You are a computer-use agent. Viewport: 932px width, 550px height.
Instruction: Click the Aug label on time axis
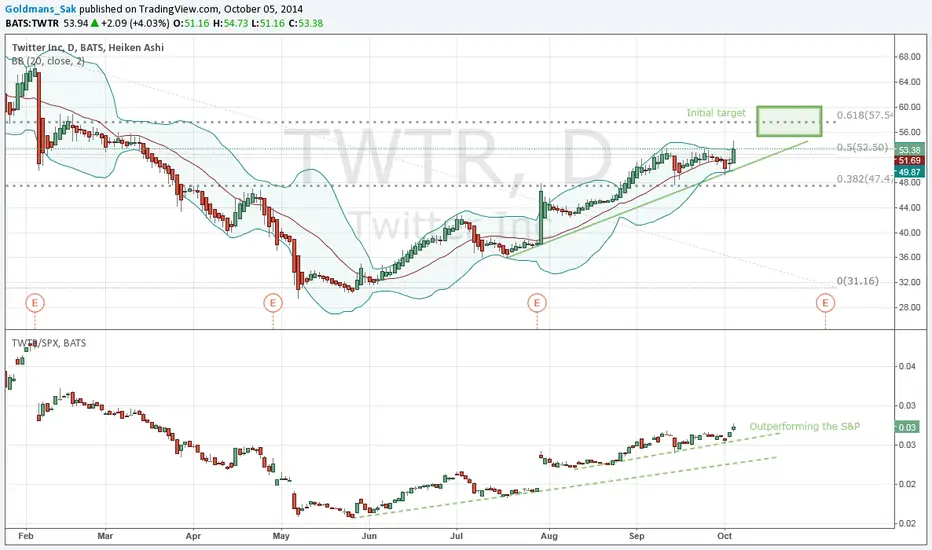pos(549,536)
